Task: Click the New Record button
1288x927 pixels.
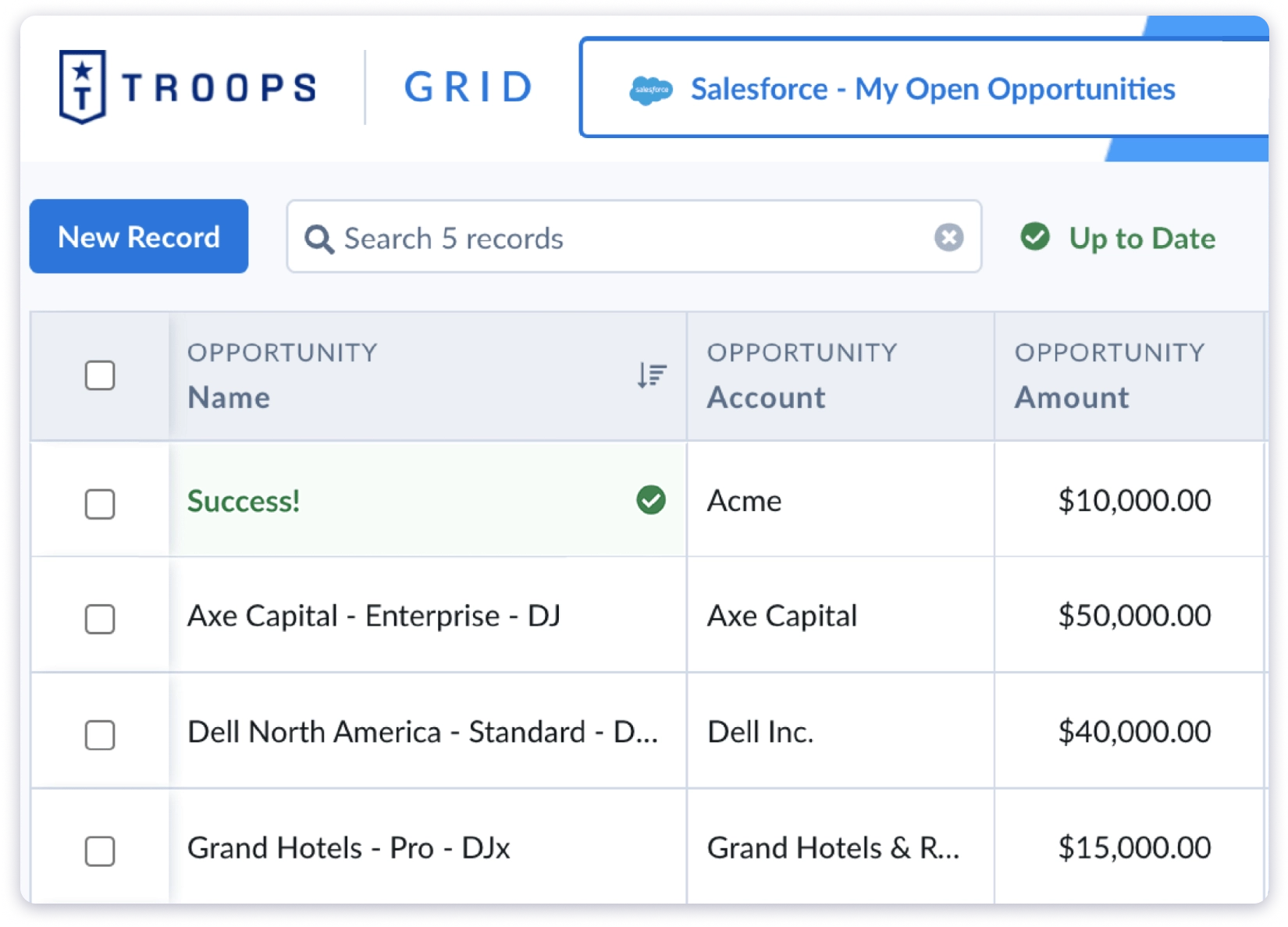Action: [x=139, y=236]
